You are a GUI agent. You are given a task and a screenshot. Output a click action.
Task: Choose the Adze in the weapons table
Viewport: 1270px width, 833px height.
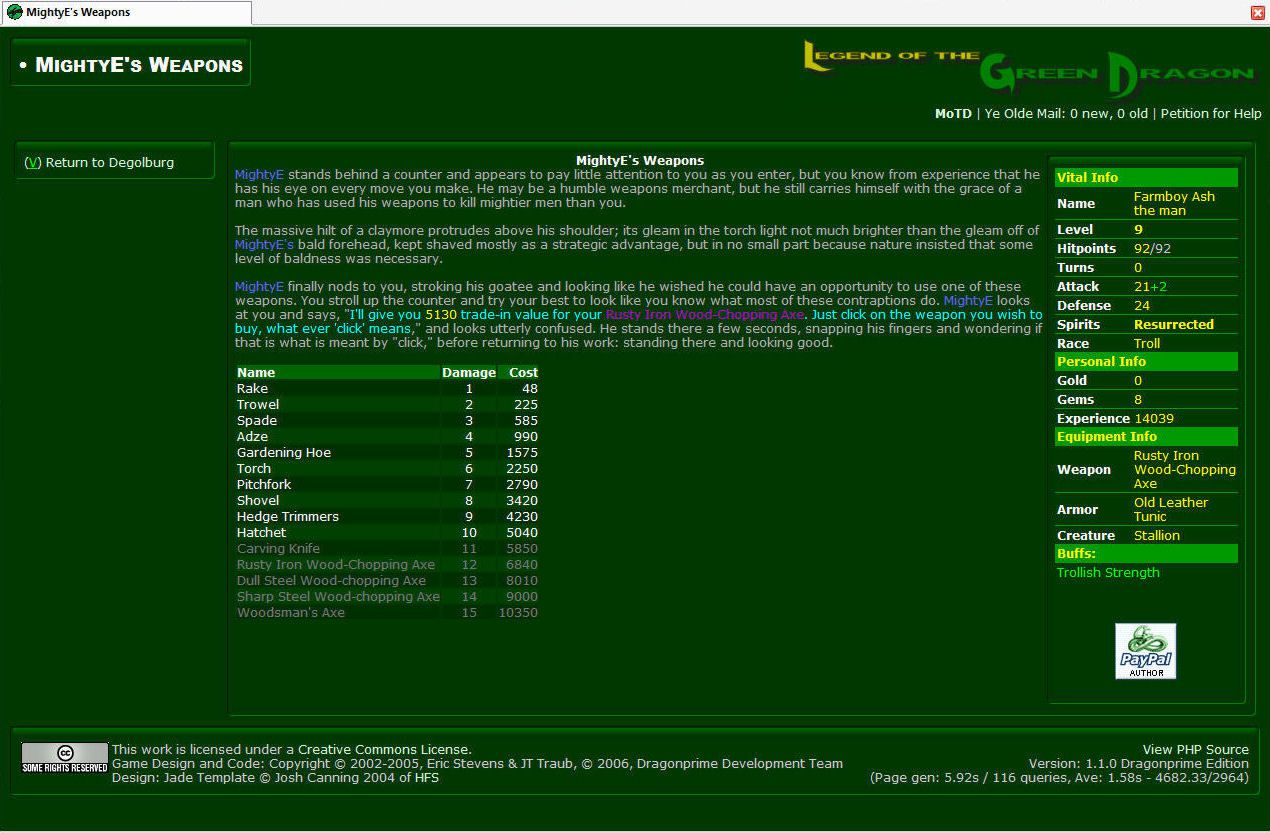click(252, 437)
